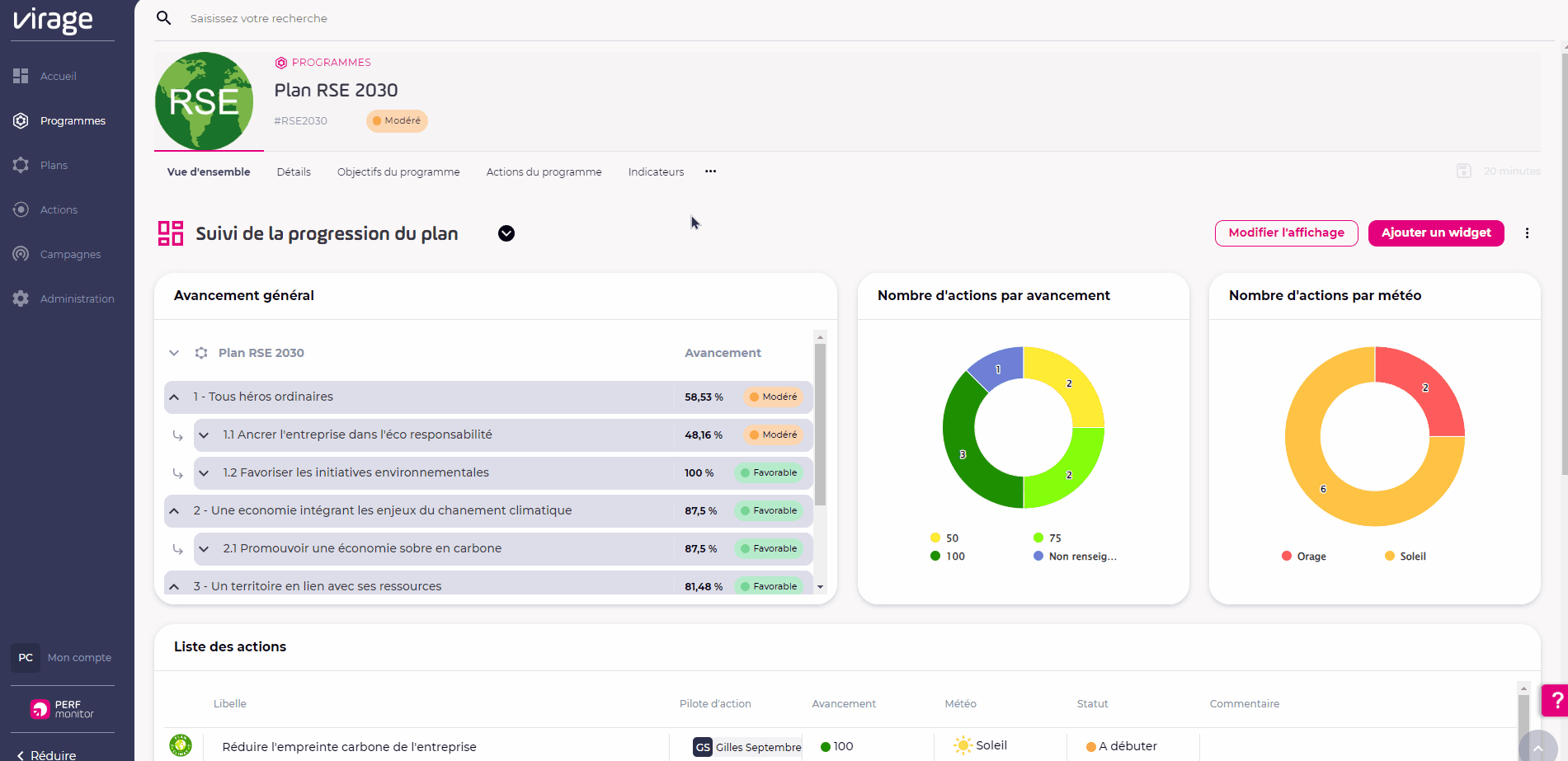Click the PROGRAMMES breadcrumb link

(x=331, y=63)
